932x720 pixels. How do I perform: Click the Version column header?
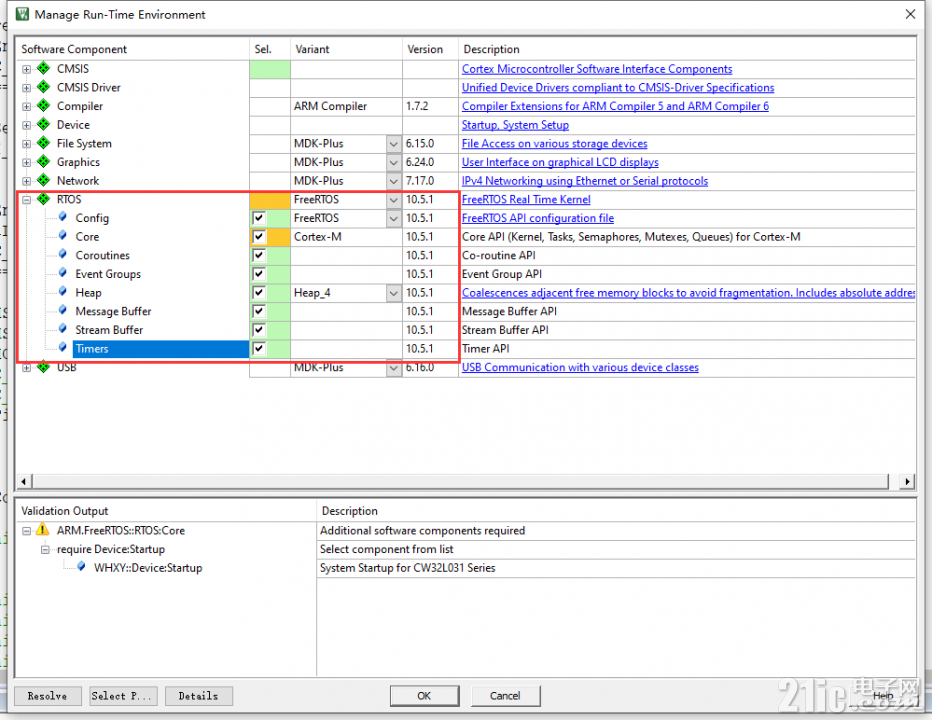pyautogui.click(x=430, y=49)
